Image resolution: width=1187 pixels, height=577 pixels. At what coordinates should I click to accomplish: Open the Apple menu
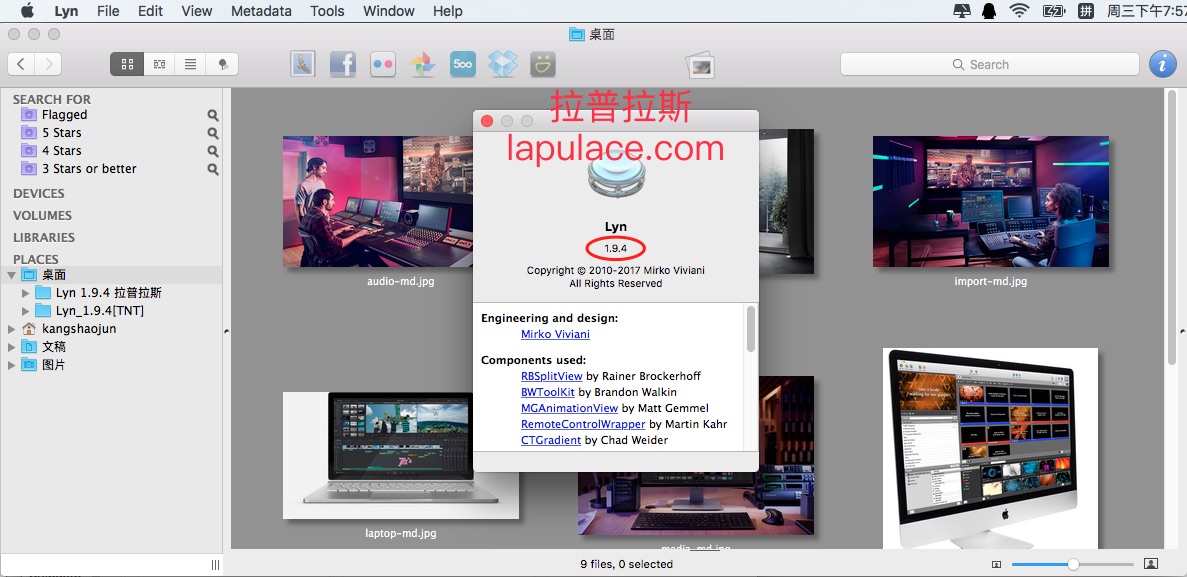pos(27,11)
